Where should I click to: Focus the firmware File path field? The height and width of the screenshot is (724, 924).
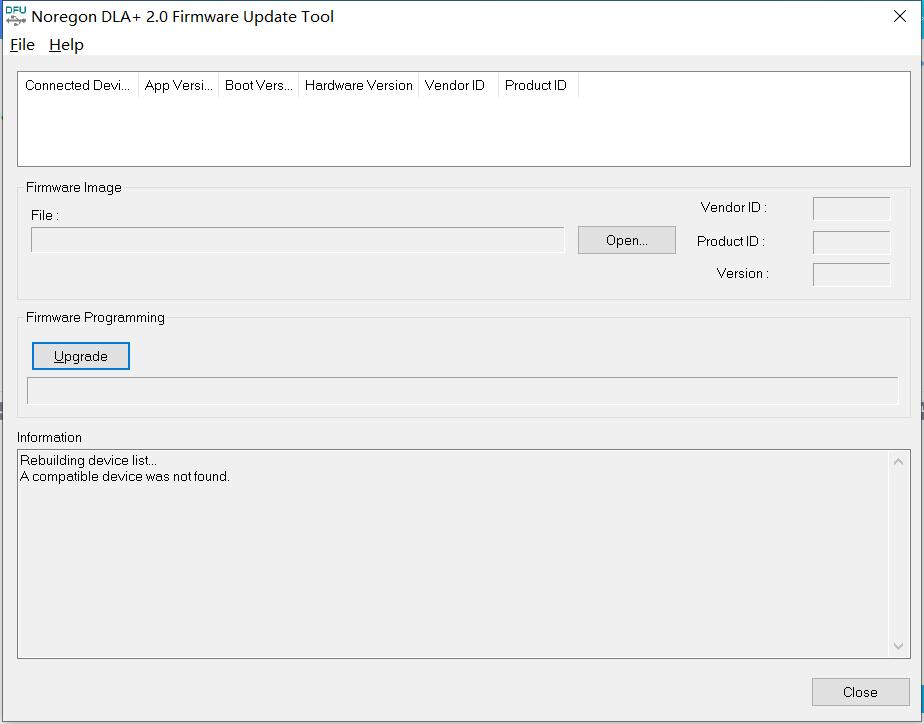pos(298,240)
